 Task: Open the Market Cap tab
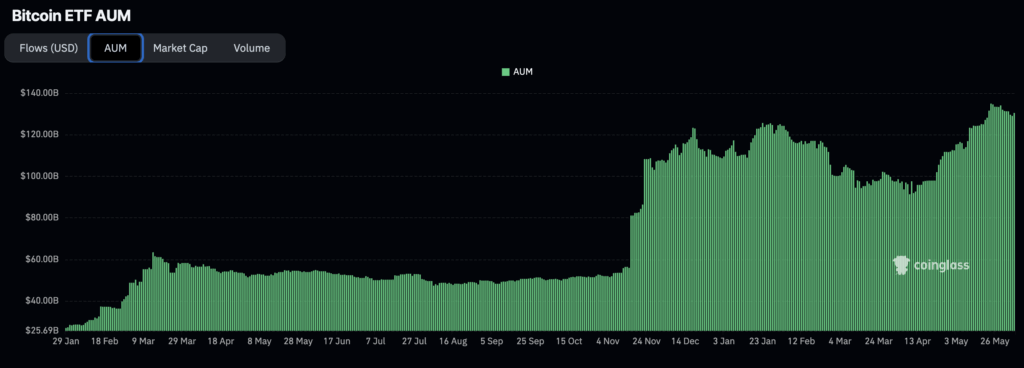[x=180, y=48]
